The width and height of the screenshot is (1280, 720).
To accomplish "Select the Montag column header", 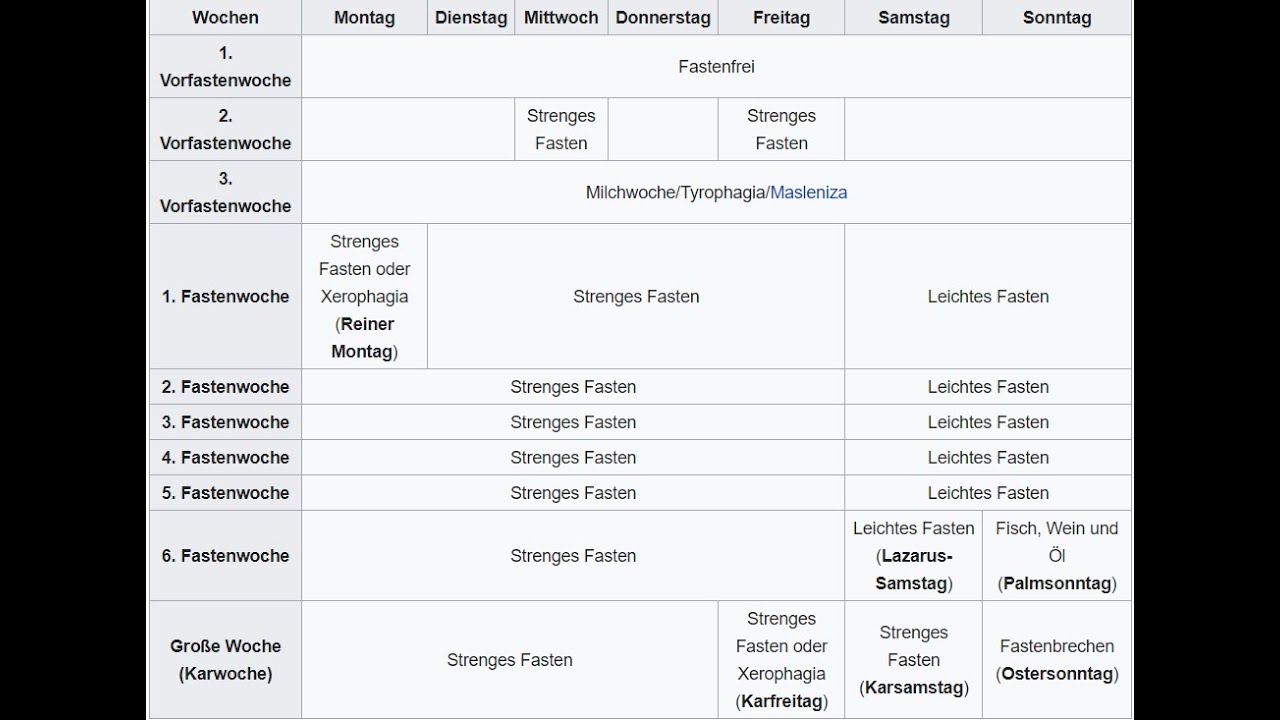I will [x=364, y=17].
